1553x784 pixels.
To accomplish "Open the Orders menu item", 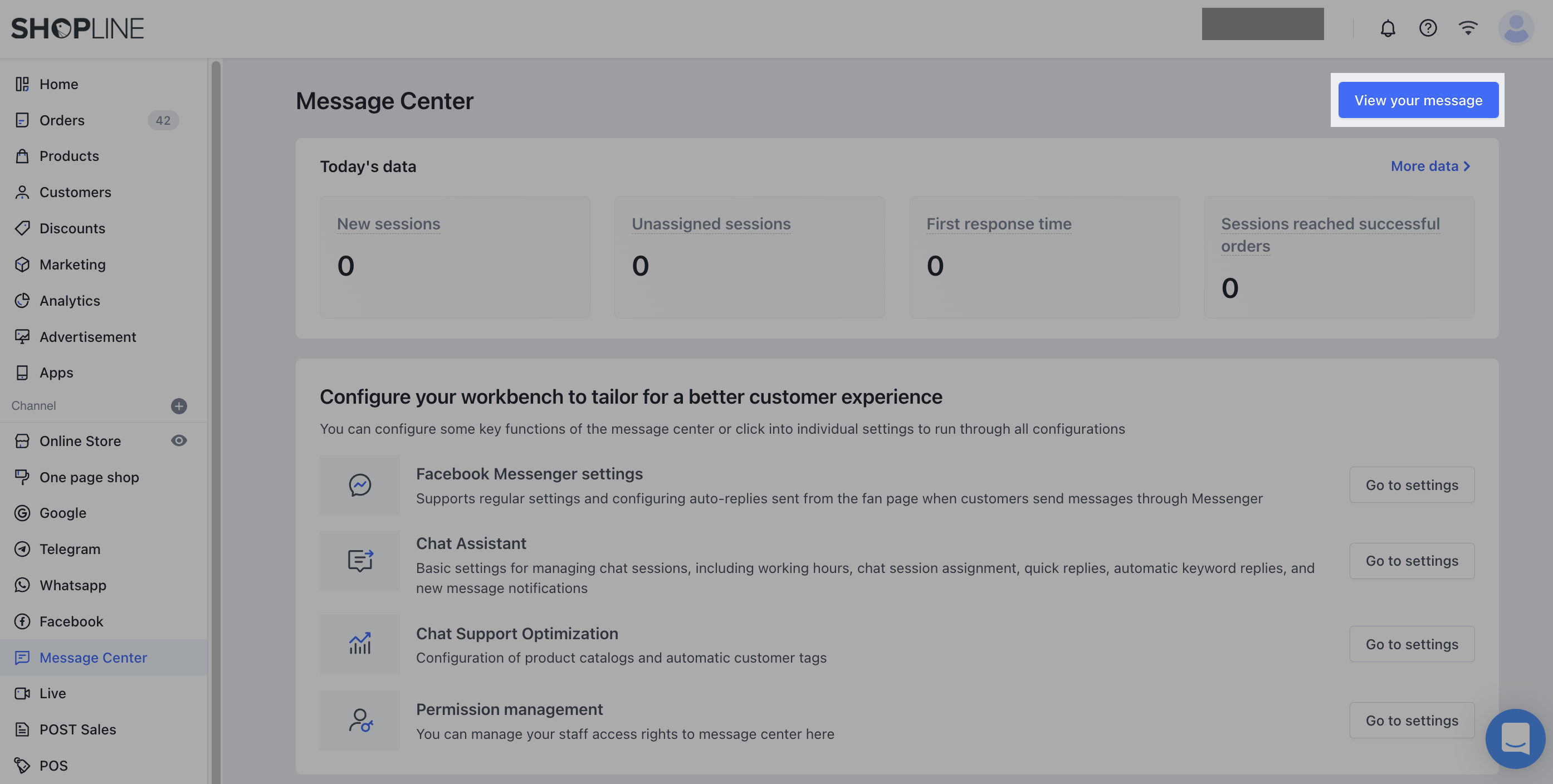I will pos(62,120).
